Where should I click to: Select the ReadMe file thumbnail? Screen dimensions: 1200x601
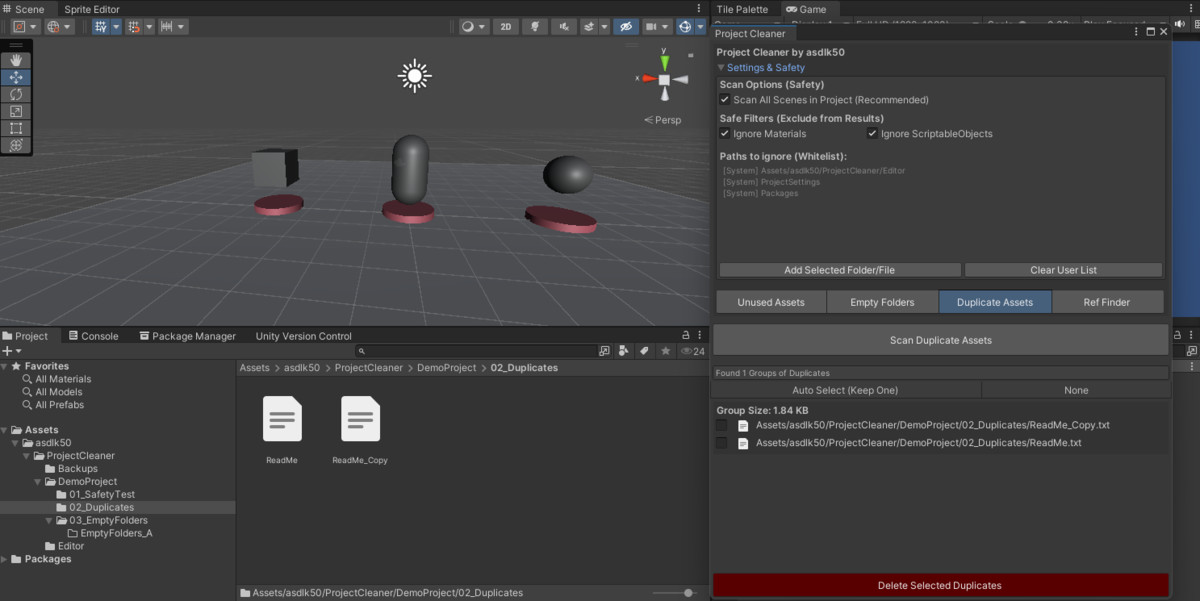(x=282, y=419)
